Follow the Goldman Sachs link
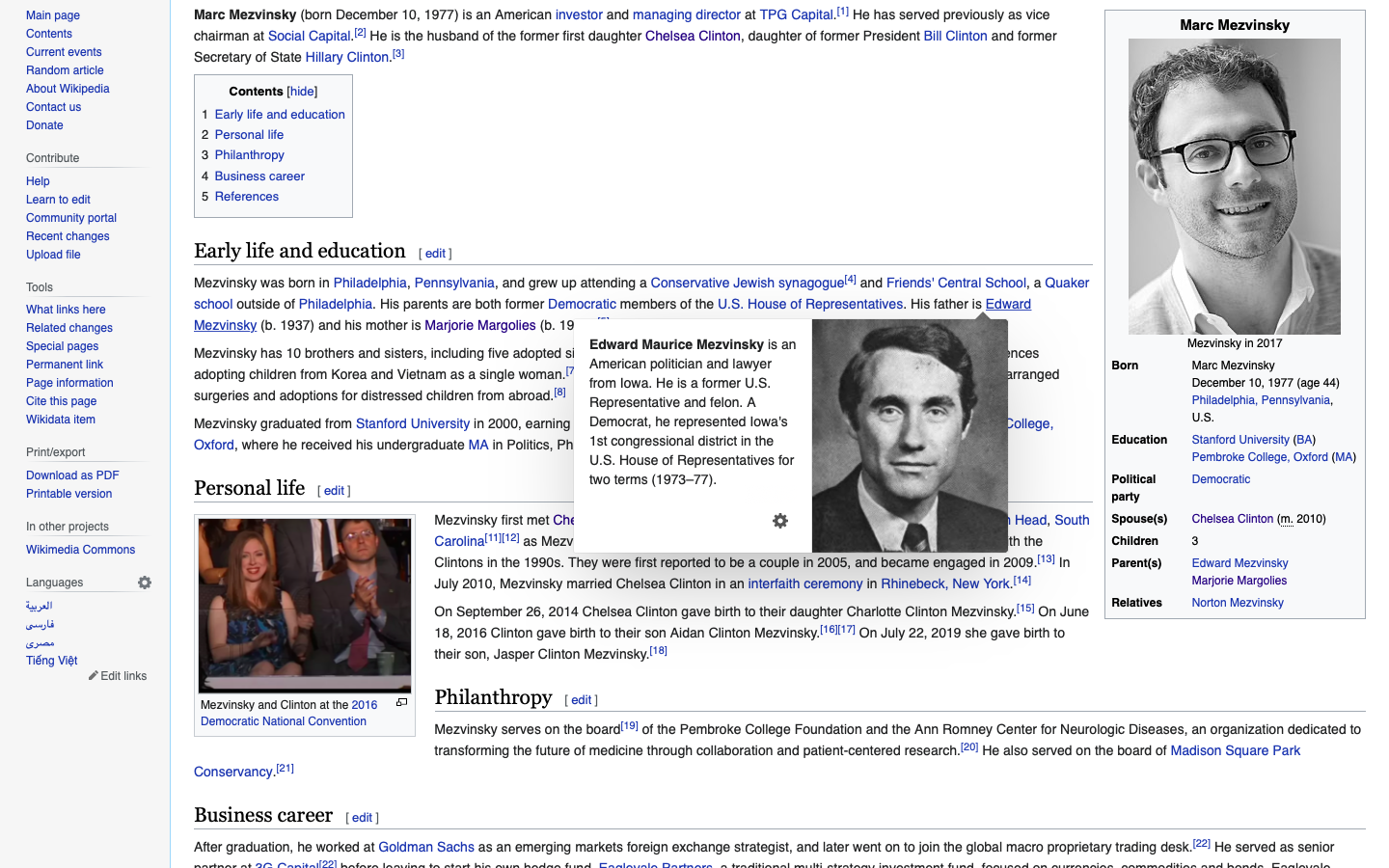Viewport: 1389px width, 868px height. 425,847
